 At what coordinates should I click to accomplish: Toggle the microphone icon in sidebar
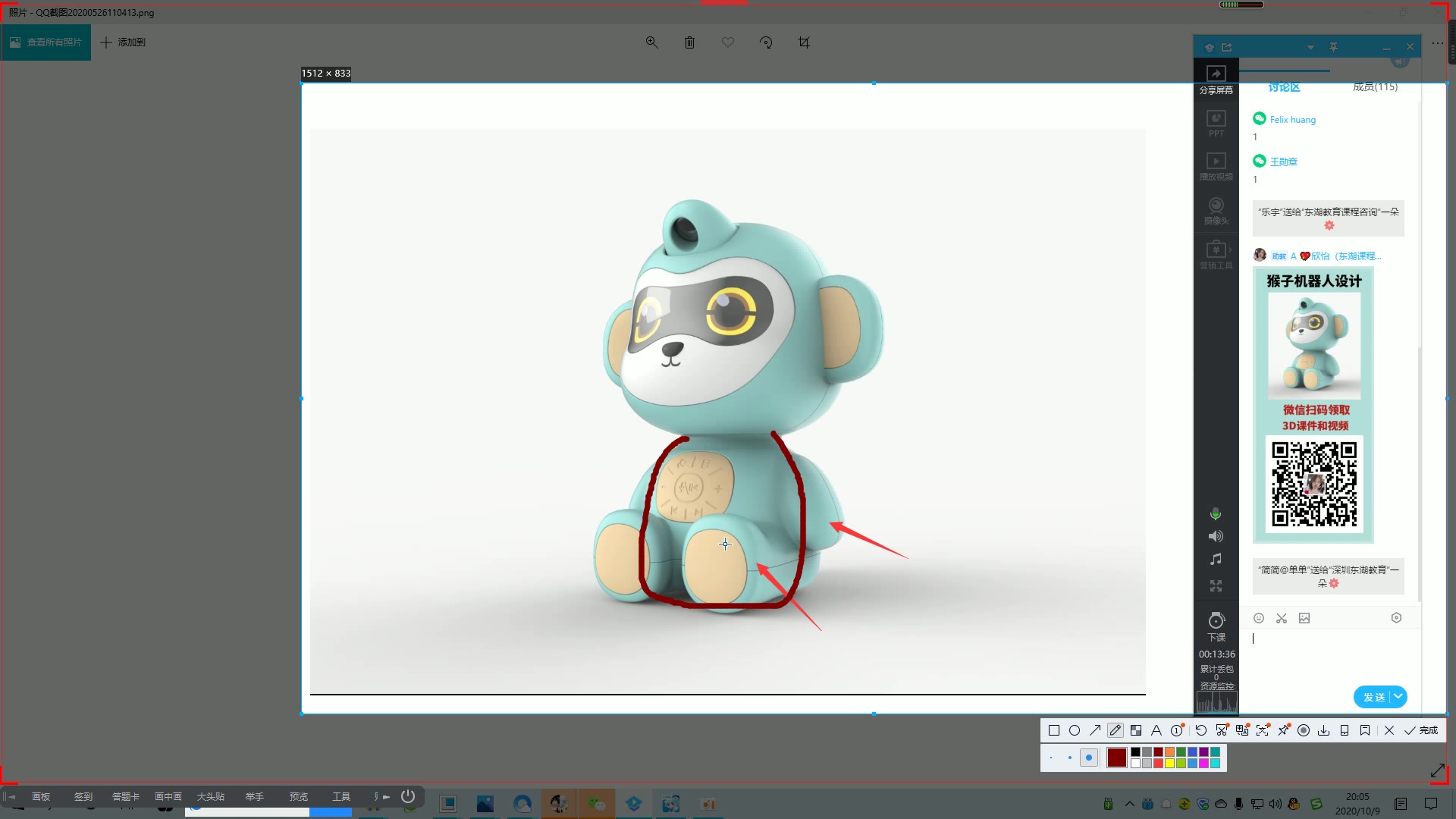pos(1216,514)
